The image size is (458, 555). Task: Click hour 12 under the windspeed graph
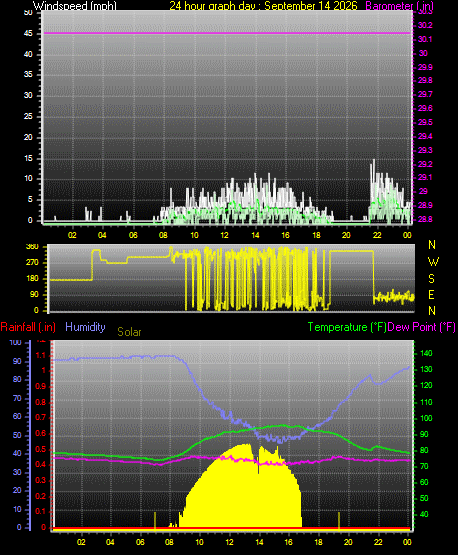click(224, 235)
